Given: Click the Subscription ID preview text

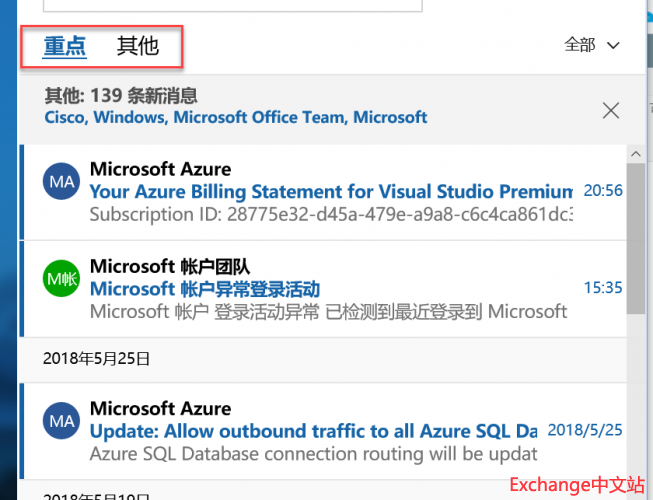Looking at the screenshot, I should coord(330,214).
